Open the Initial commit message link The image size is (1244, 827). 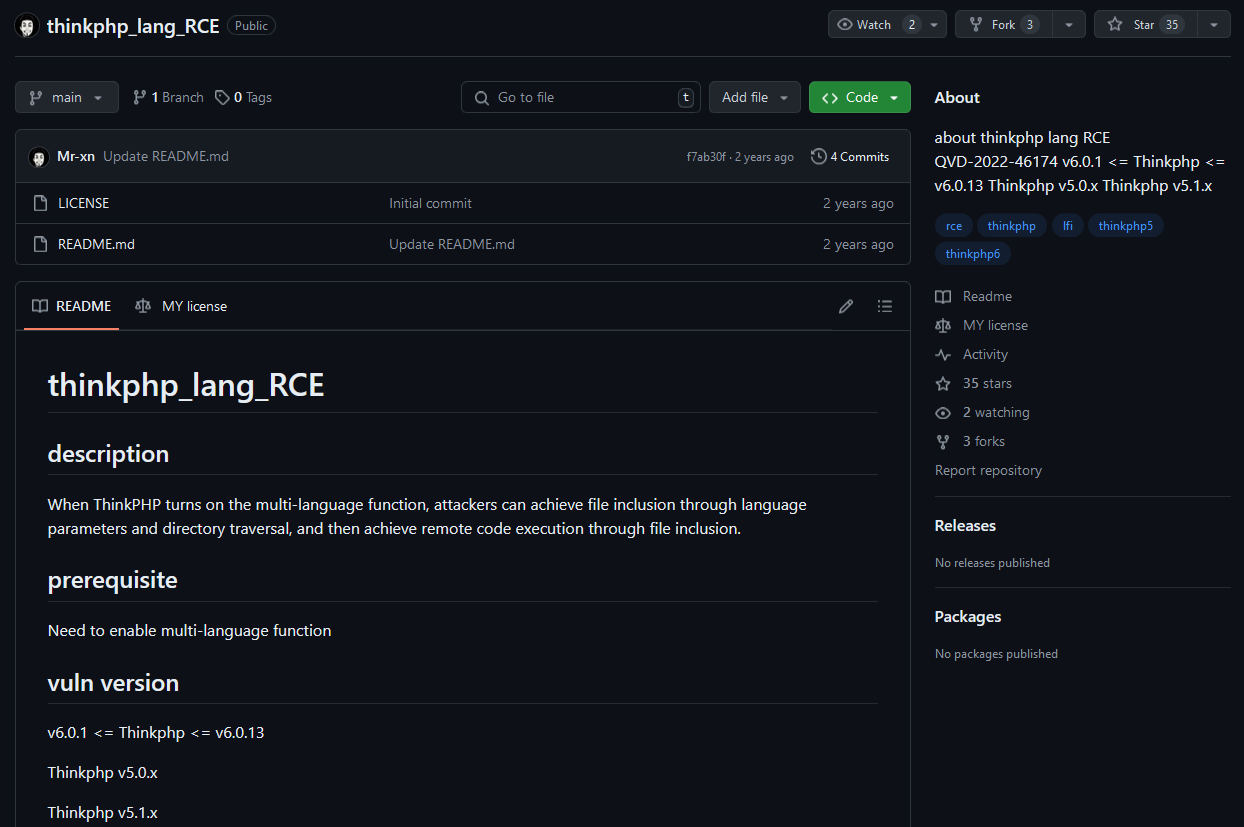click(x=430, y=203)
